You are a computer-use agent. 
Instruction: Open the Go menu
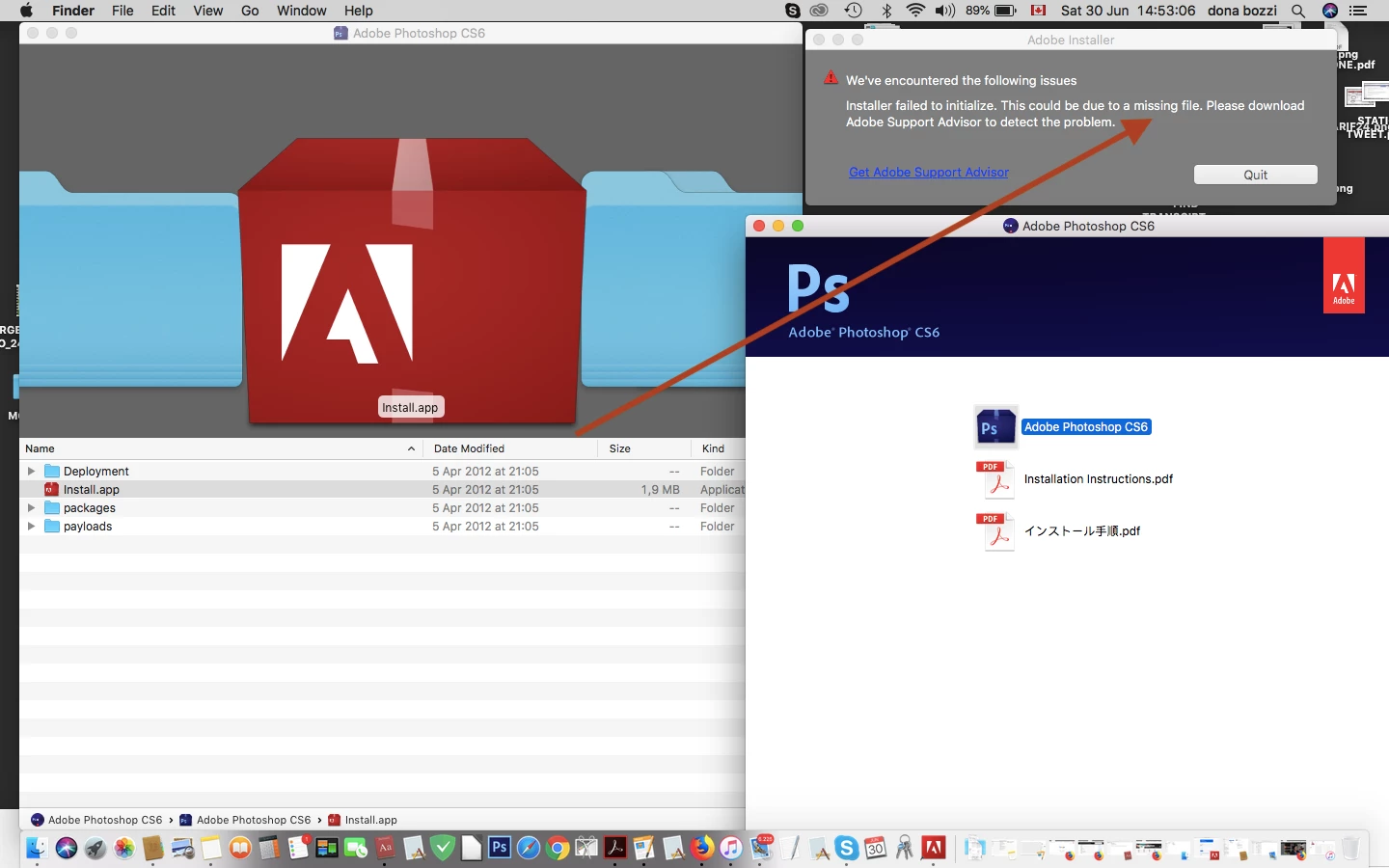pyautogui.click(x=250, y=11)
